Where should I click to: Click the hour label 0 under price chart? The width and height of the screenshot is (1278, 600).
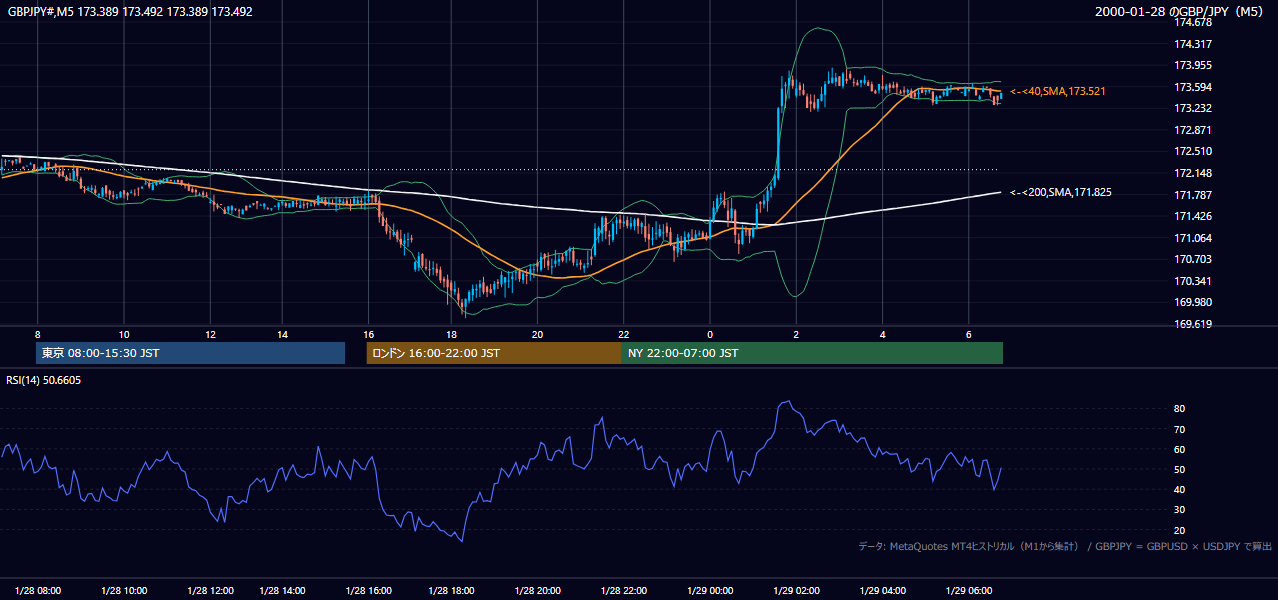(710, 334)
